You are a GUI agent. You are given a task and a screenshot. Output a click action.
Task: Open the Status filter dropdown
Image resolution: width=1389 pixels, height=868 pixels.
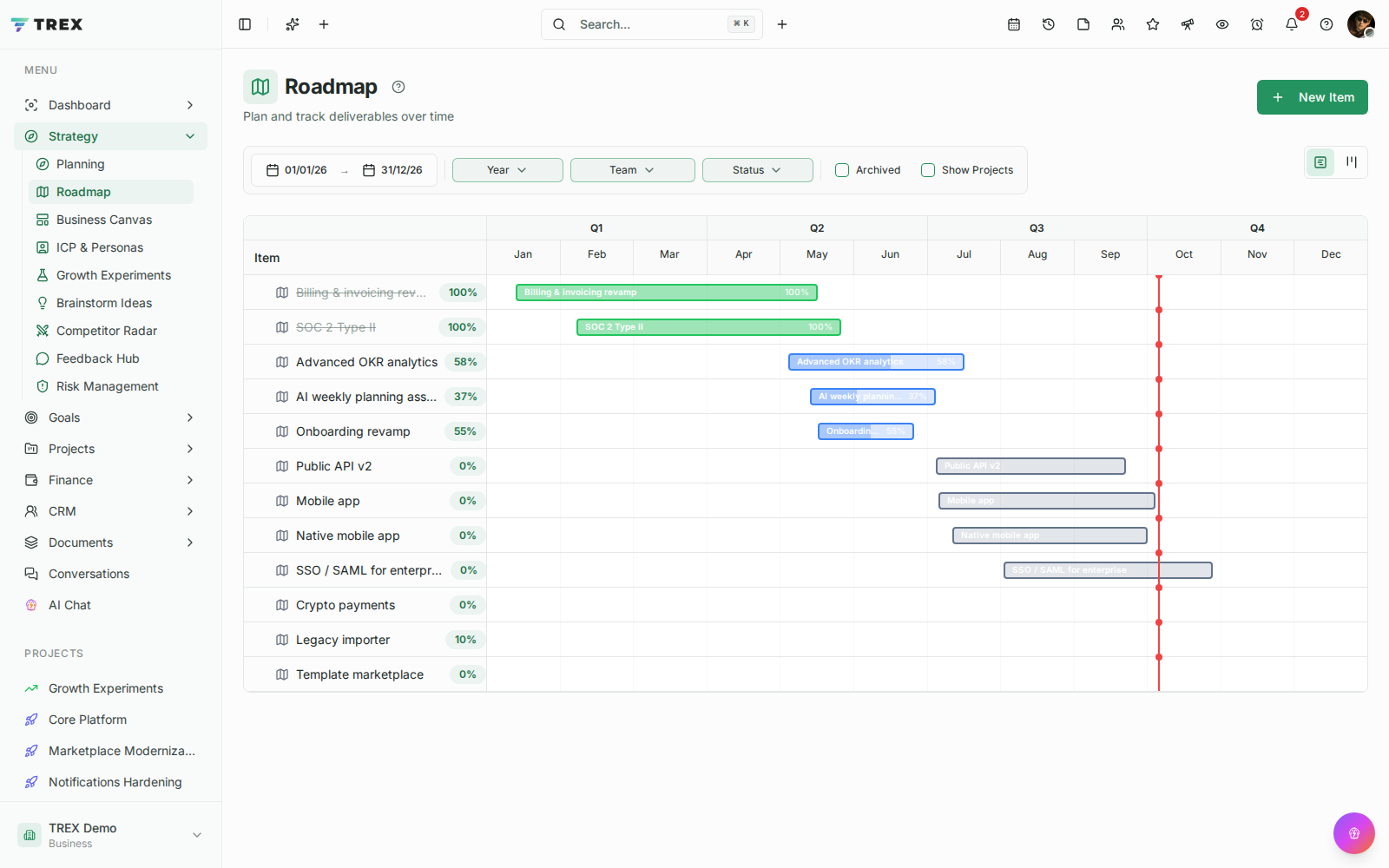pos(758,170)
